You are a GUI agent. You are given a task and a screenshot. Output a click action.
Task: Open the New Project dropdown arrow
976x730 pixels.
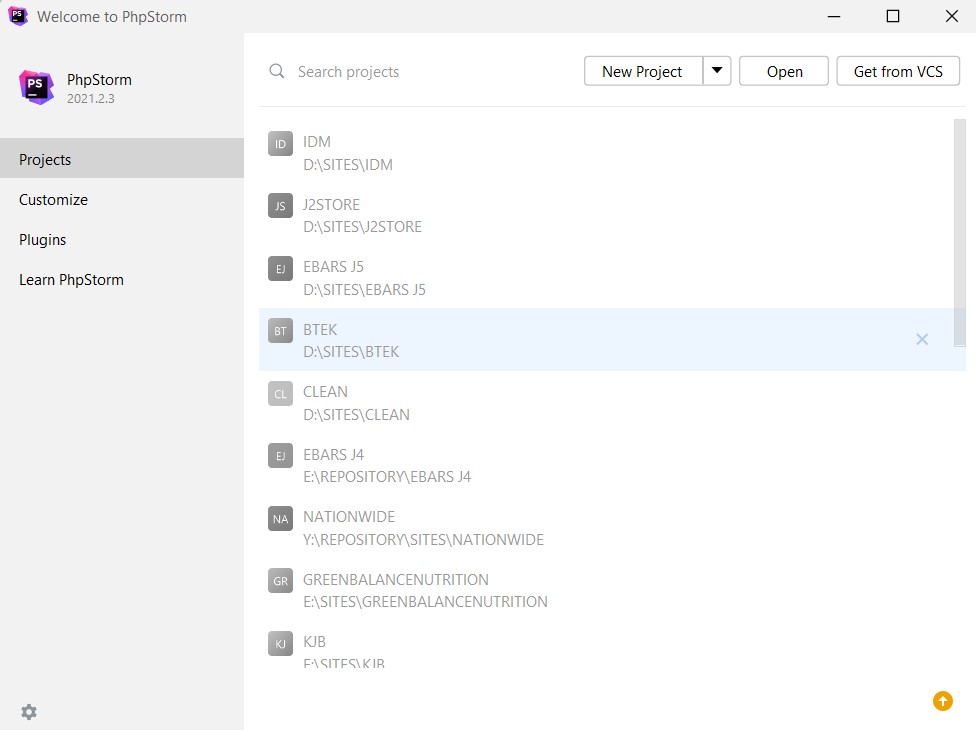[x=717, y=71]
